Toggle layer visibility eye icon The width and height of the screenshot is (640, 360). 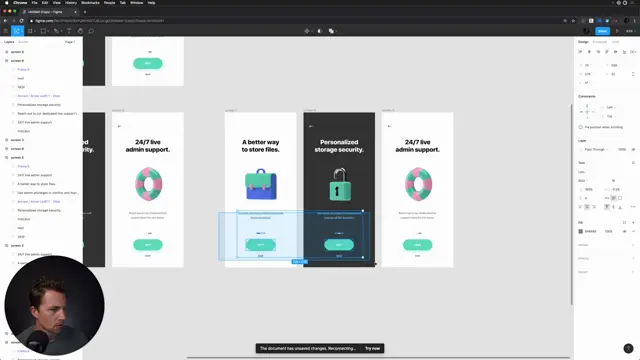coord(633,149)
